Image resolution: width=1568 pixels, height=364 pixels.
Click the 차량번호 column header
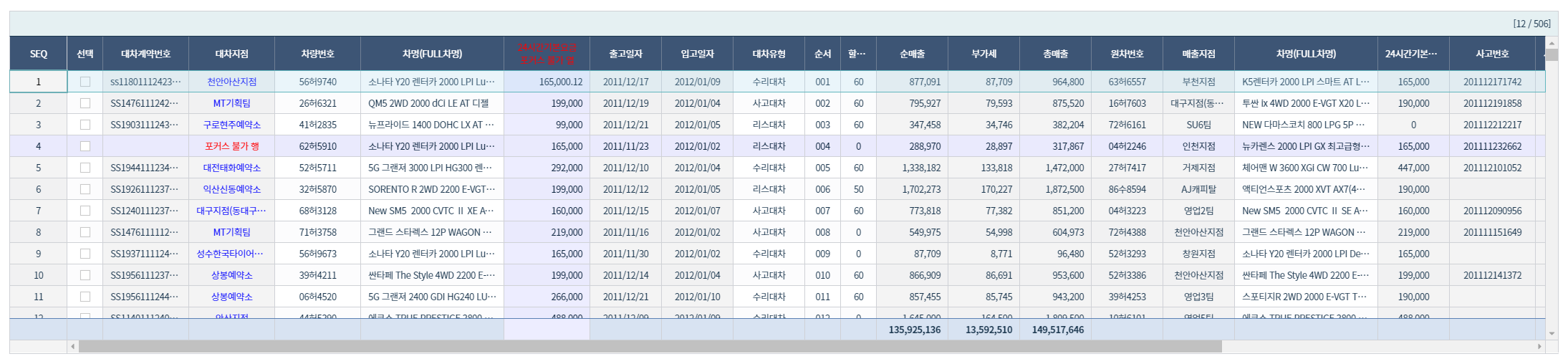point(317,54)
